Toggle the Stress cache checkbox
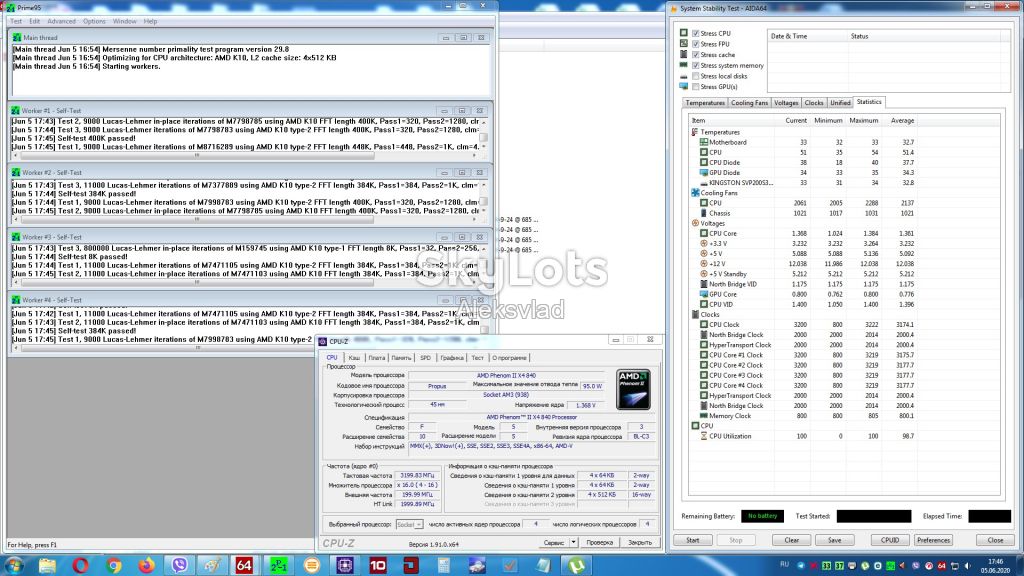1024x576 pixels. [x=696, y=55]
